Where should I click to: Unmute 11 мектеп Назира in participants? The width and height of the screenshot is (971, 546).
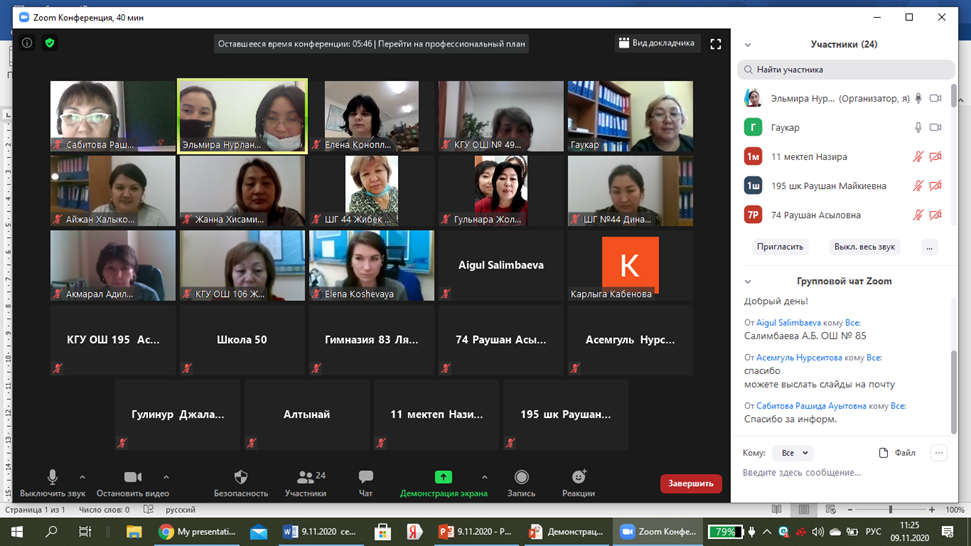918,156
